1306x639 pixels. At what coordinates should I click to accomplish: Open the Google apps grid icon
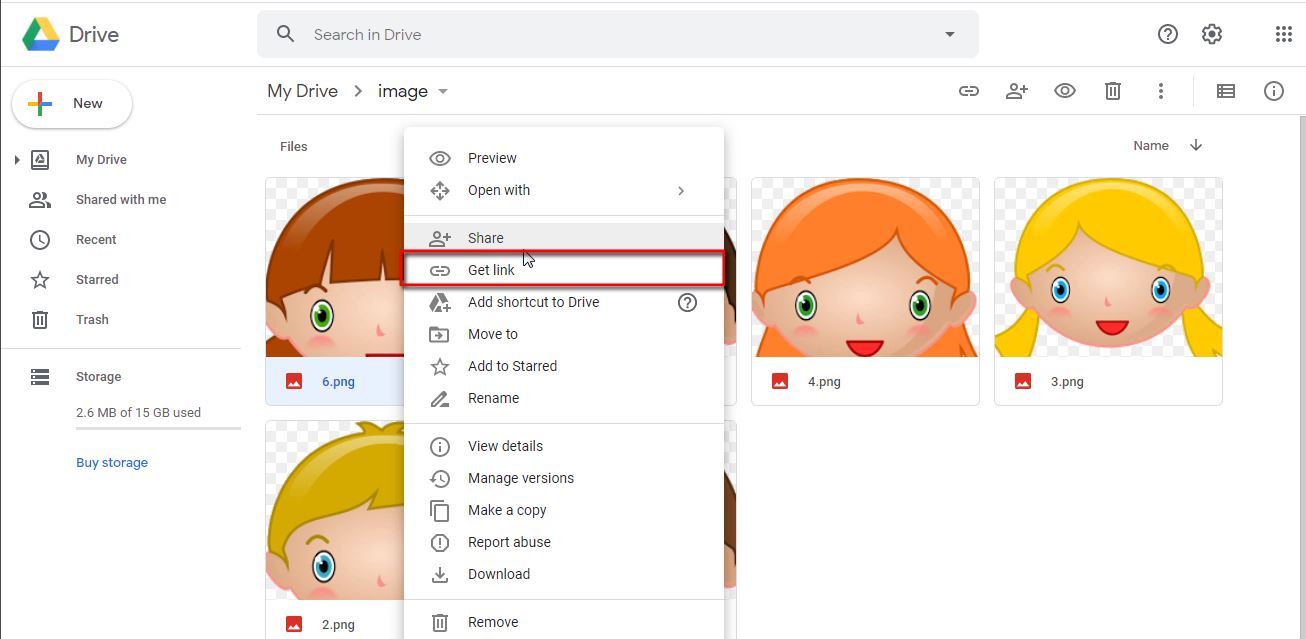click(x=1283, y=33)
